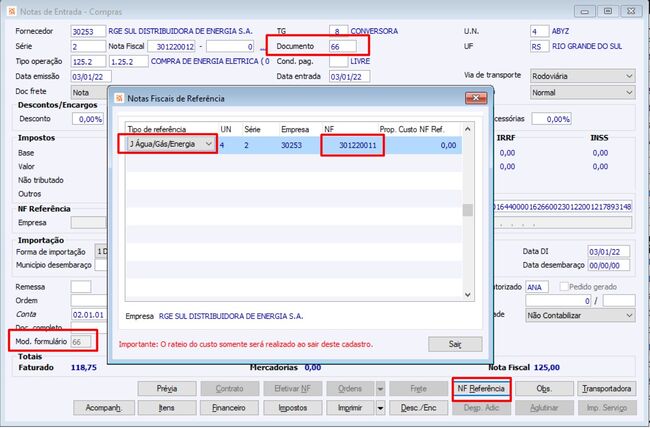Screen dimensions: 650x428
Task: Select NF cell 301220011 in reference grid
Action: [x=352, y=145]
